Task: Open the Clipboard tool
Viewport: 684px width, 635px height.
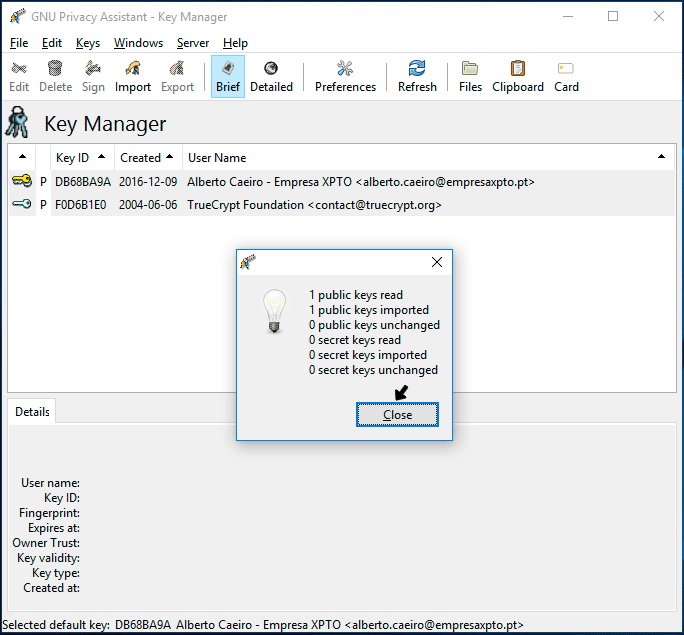Action: coord(518,77)
